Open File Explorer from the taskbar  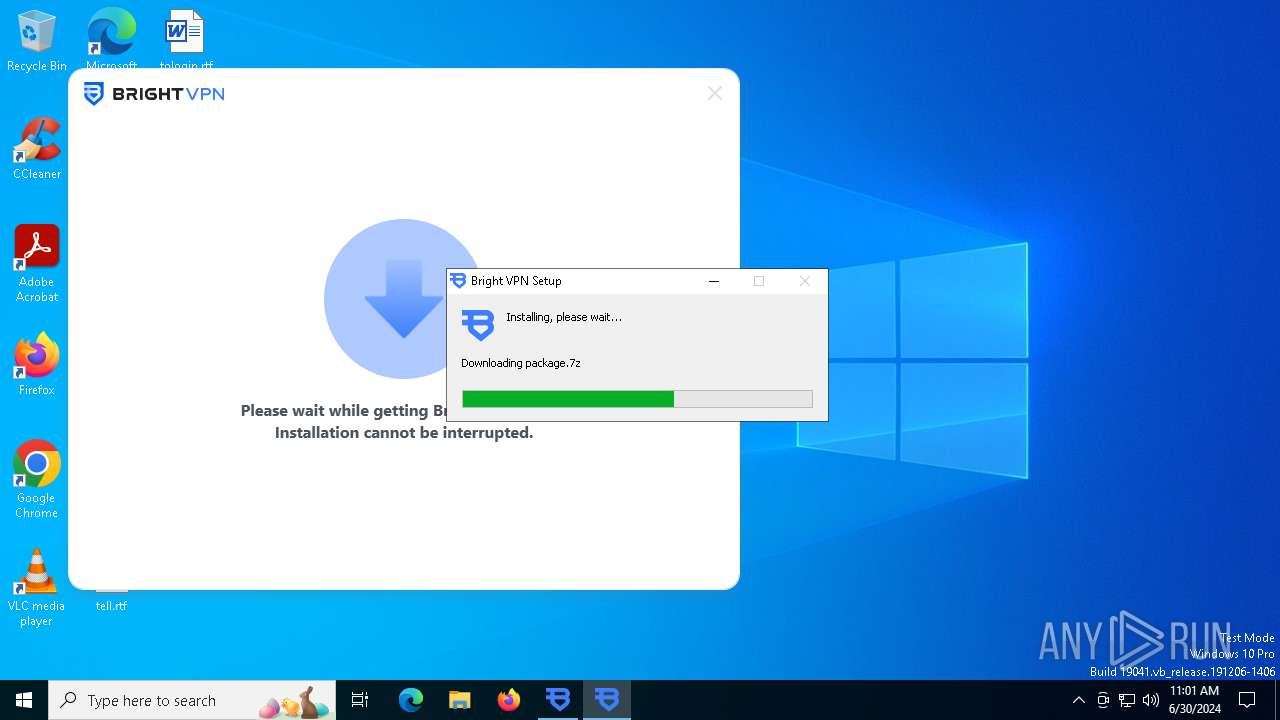coord(460,700)
